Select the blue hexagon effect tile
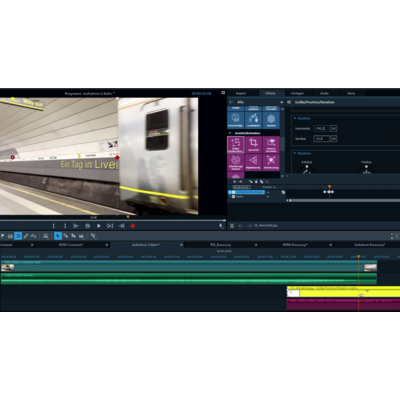Image resolution: width=400 pixels, height=400 pixels. 271,120
